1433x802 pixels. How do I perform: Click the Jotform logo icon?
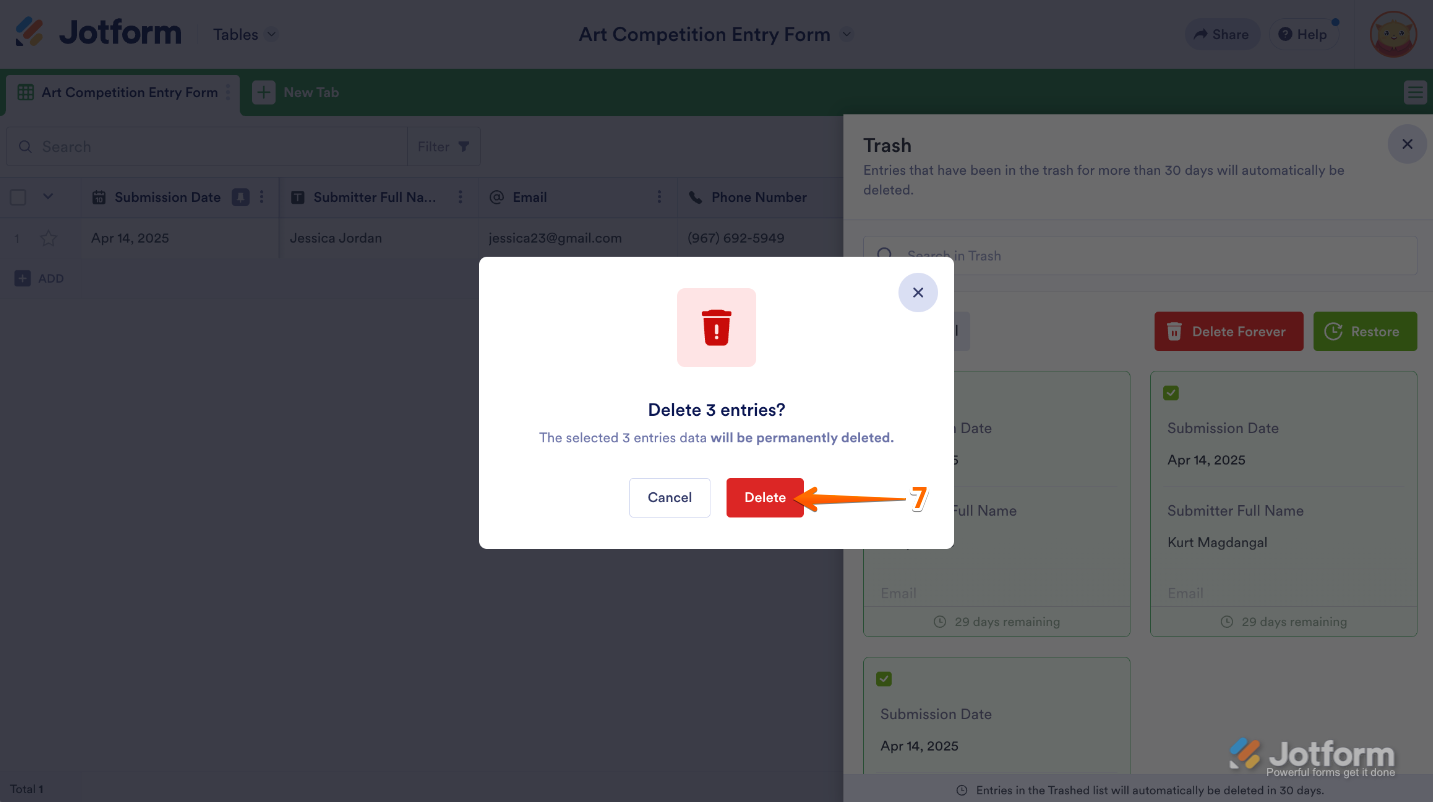click(30, 33)
